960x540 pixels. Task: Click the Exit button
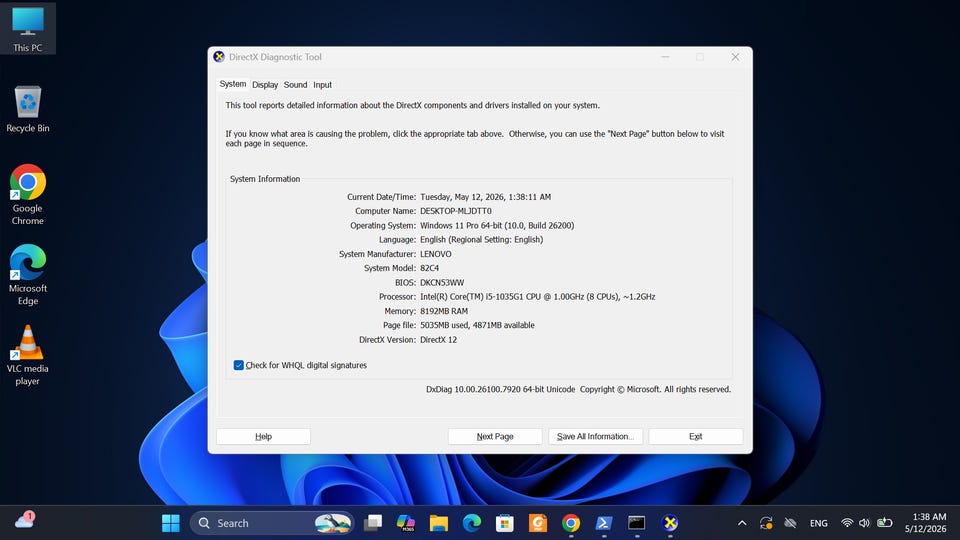click(696, 437)
